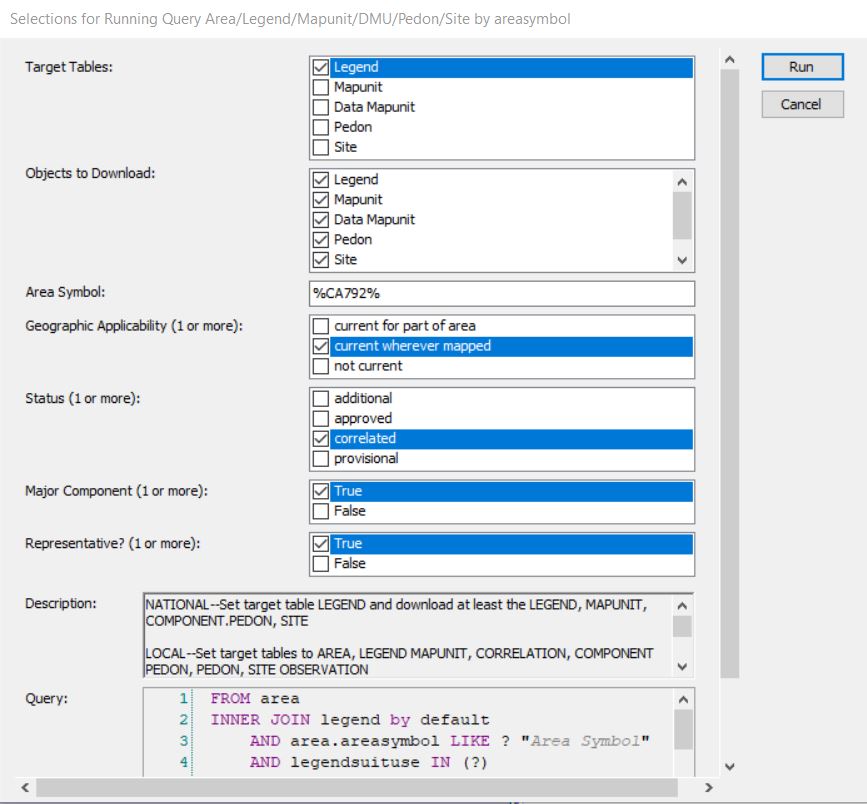
Task: Click the 'Target Tables:' label
Action: pyautogui.click(x=69, y=67)
